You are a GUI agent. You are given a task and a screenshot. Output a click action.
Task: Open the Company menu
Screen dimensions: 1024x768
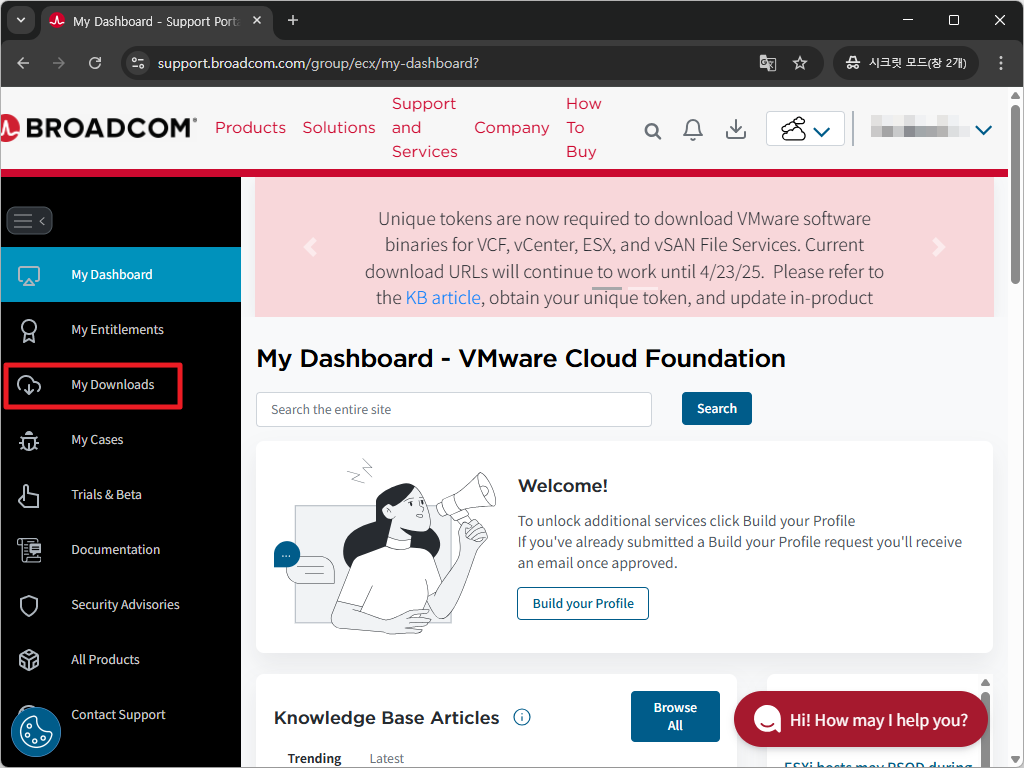(x=512, y=128)
